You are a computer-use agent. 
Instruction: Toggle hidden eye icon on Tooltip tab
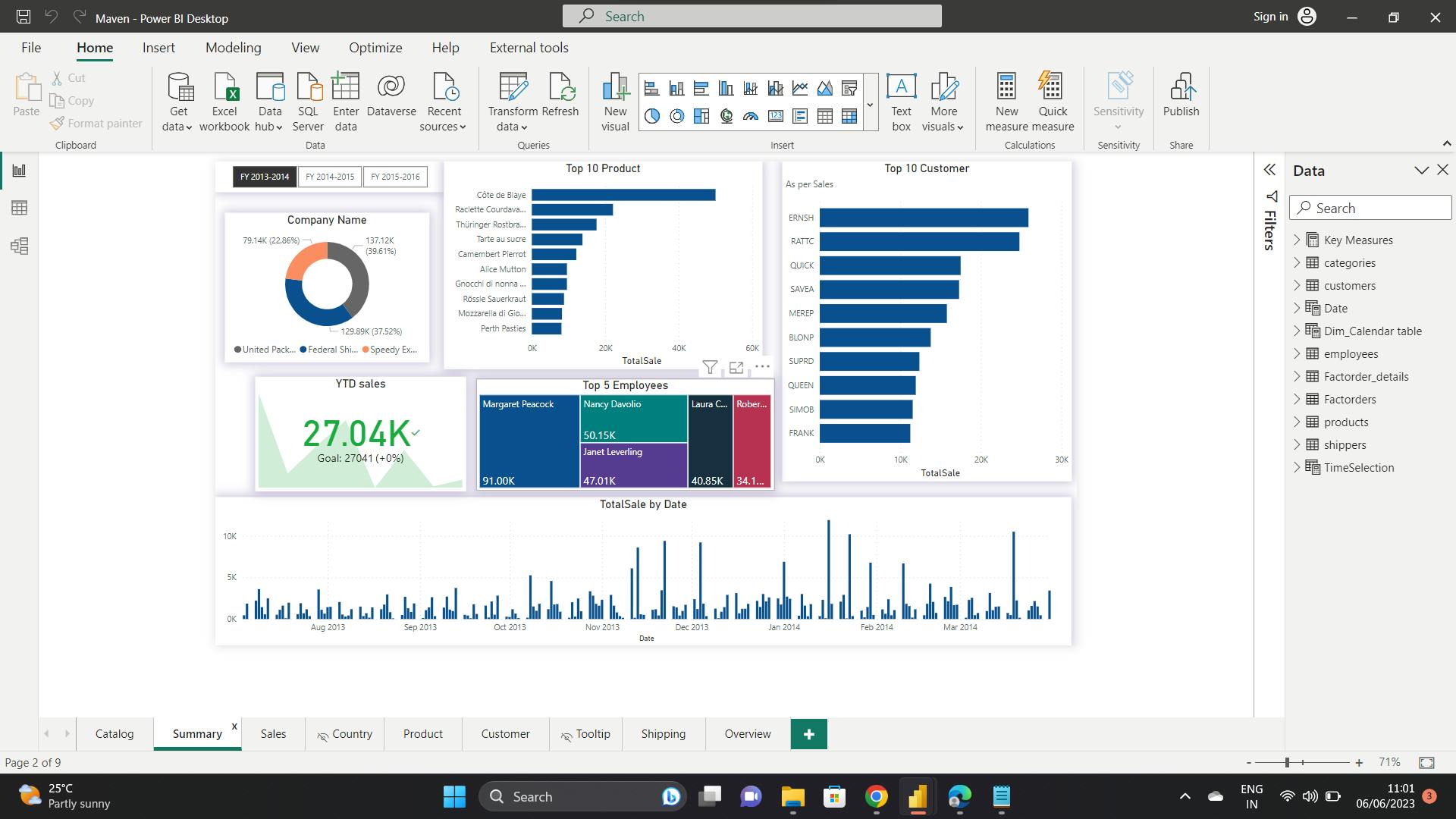(x=566, y=736)
